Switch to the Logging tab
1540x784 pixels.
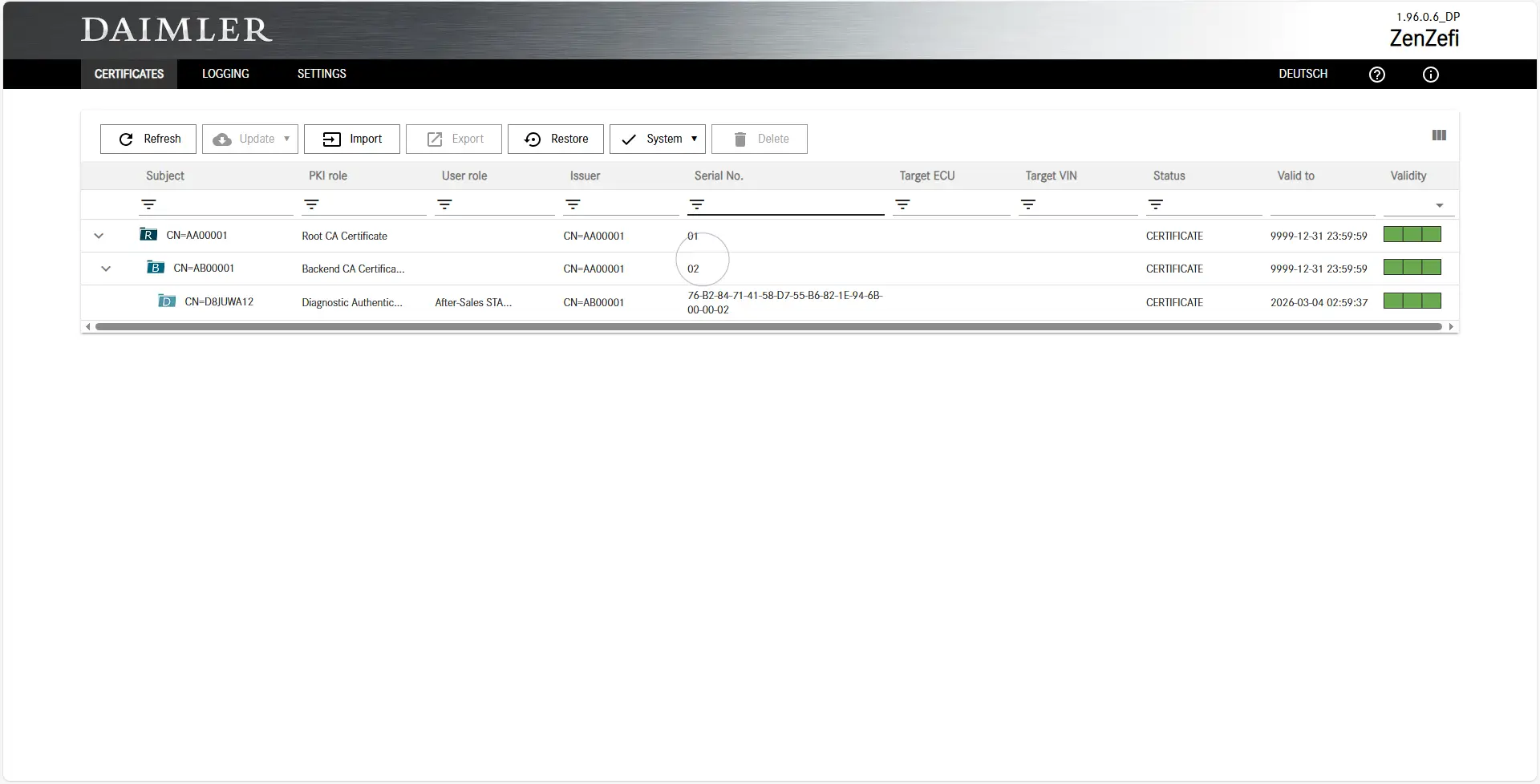[225, 74]
